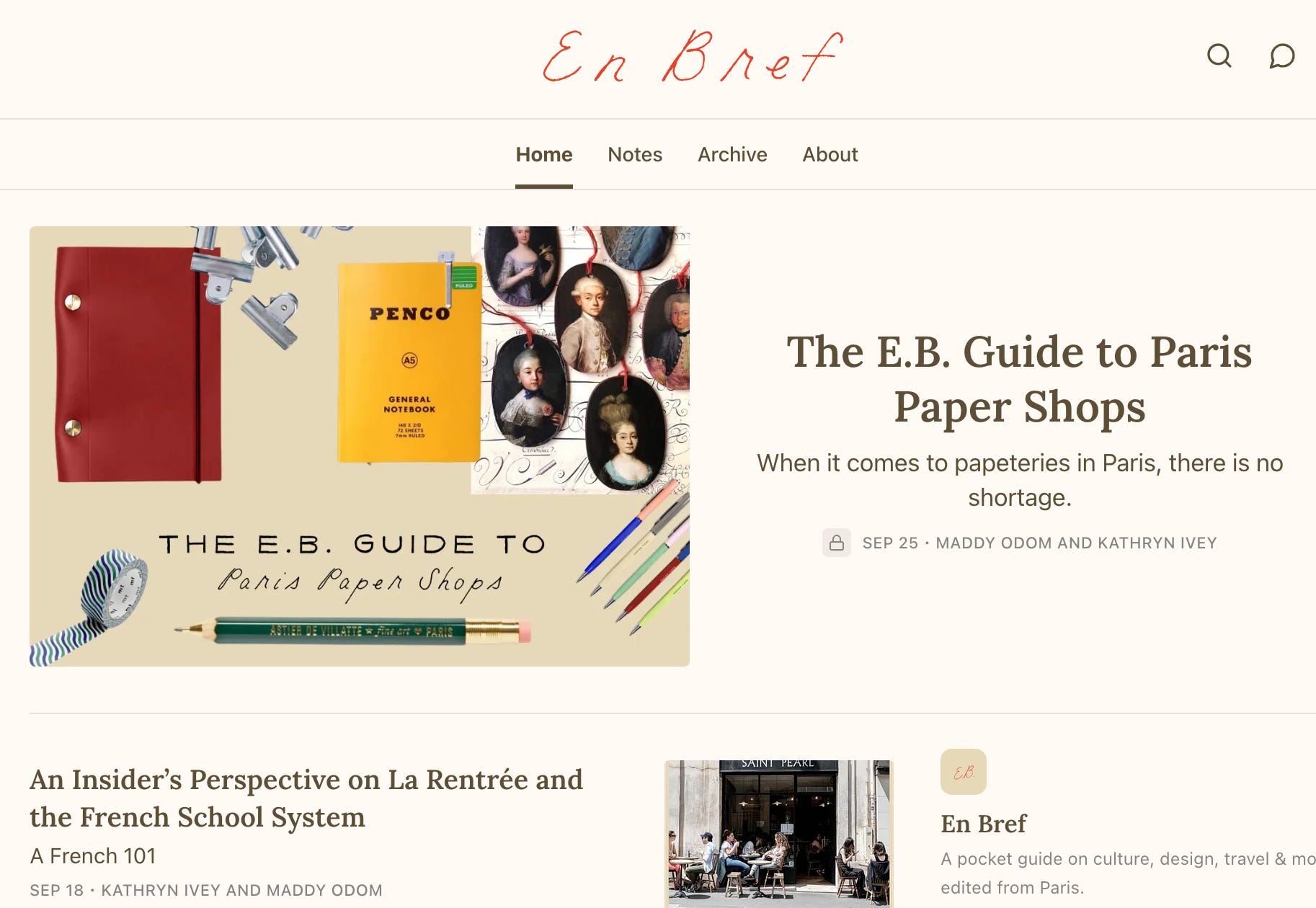
Task: Open the chat bubble icon
Action: pyautogui.click(x=1281, y=55)
